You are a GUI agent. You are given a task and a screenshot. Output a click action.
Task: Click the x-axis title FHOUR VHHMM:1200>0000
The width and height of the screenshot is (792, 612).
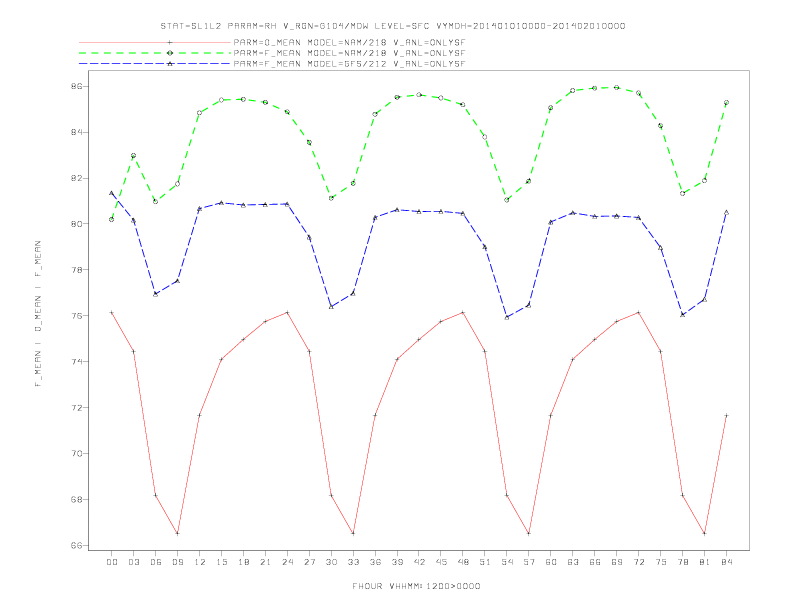pos(416,586)
